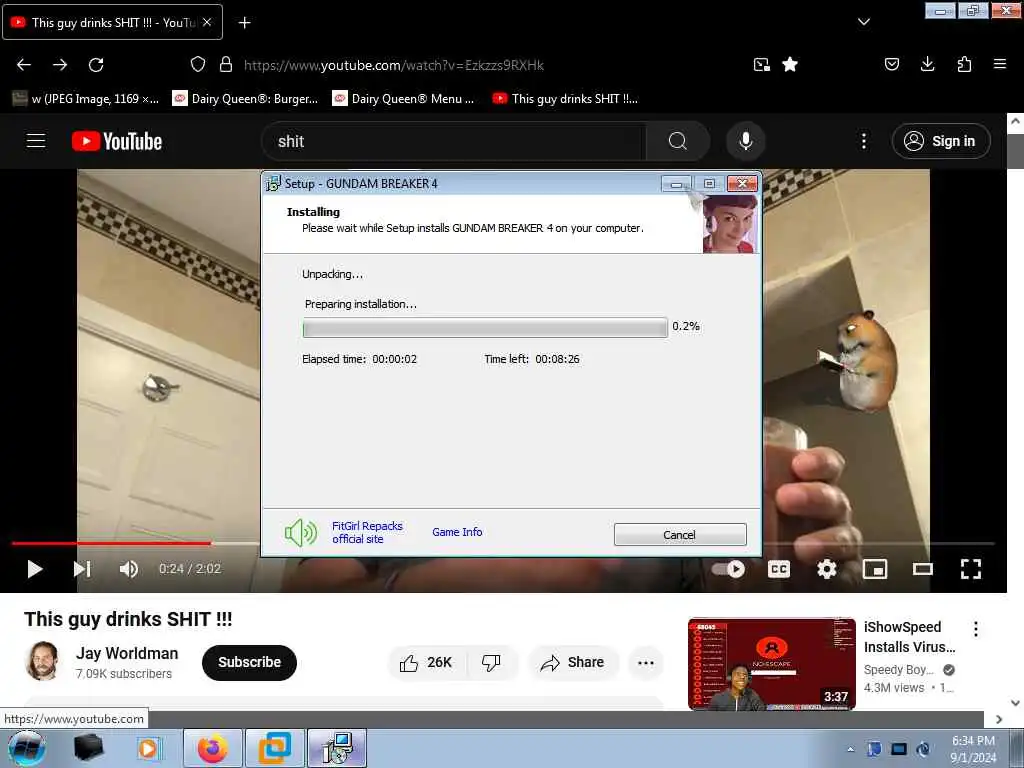1024x768 pixels.
Task: Click the padlock site security icon
Action: click(x=226, y=65)
